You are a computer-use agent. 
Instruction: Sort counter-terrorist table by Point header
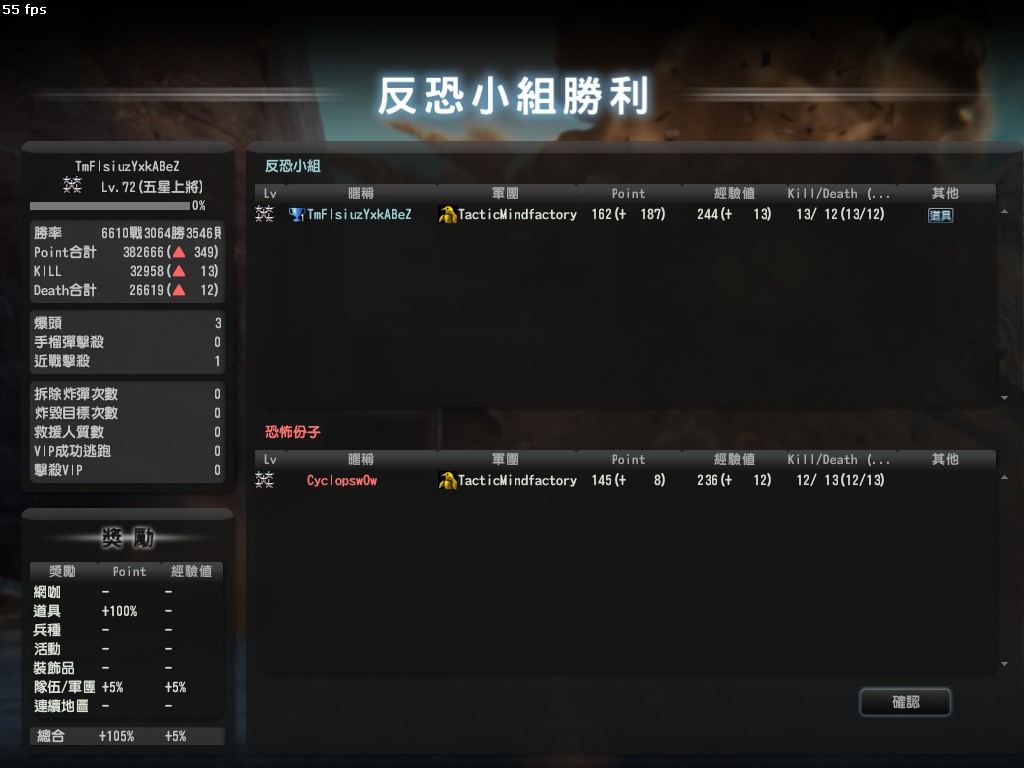pyautogui.click(x=628, y=193)
